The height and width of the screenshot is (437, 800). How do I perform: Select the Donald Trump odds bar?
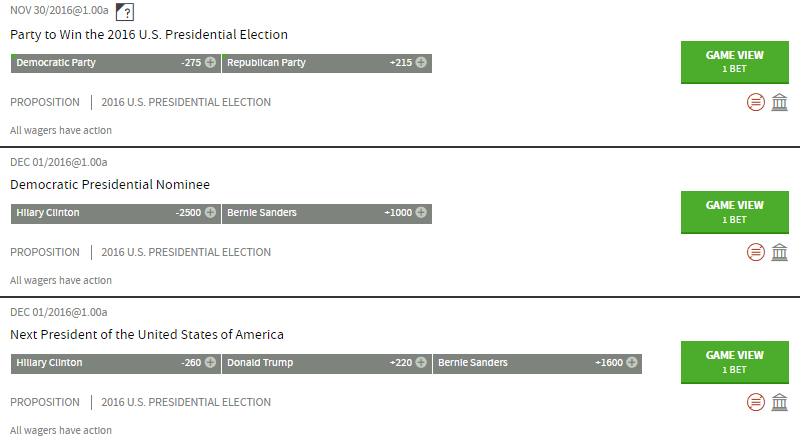[327, 363]
